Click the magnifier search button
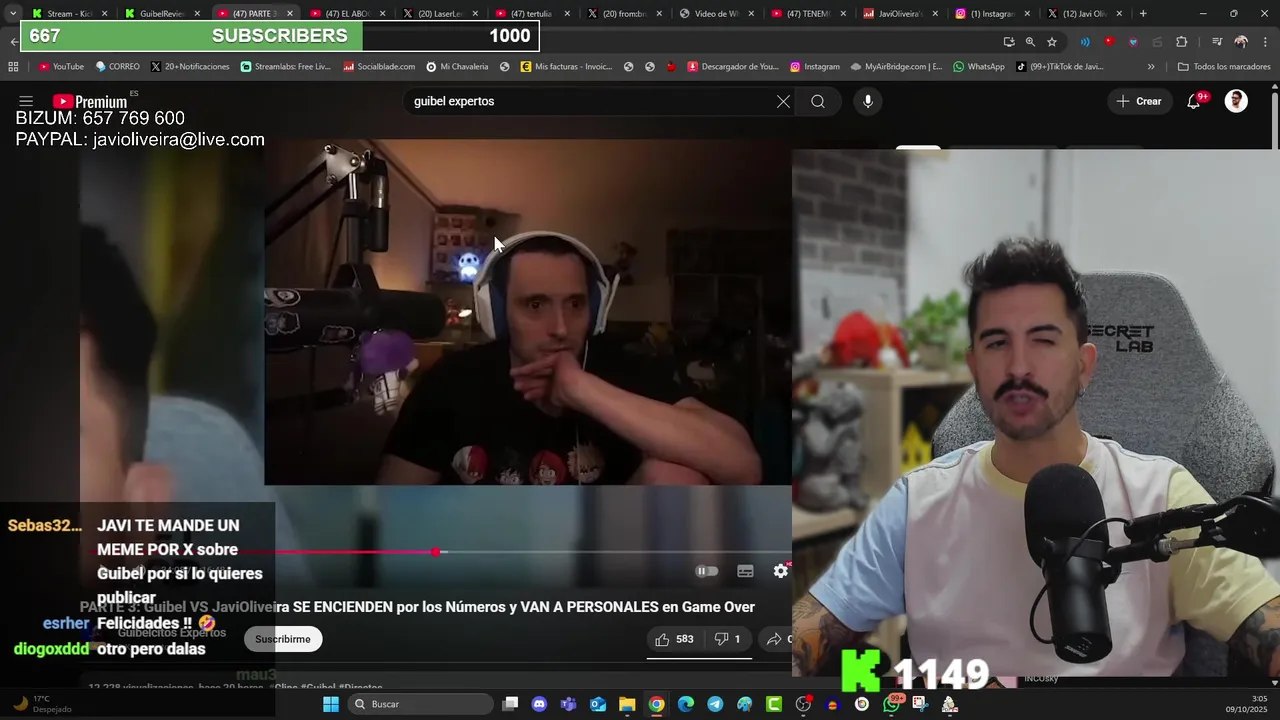The height and width of the screenshot is (720, 1280). (x=818, y=101)
